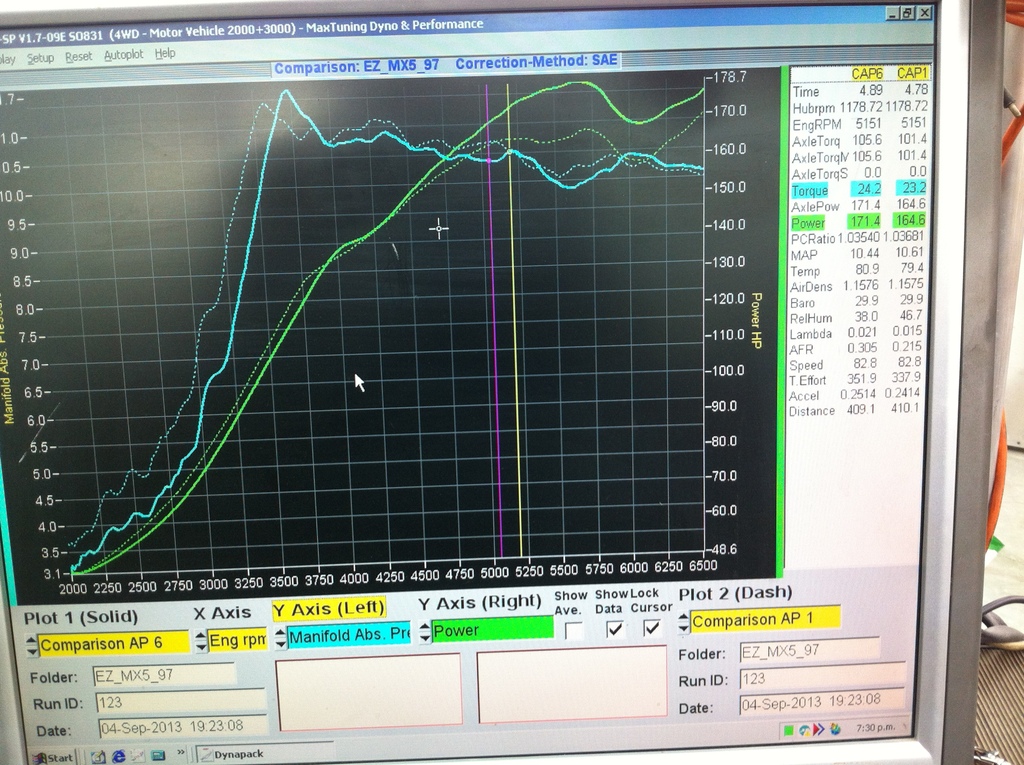Open the Help menu
Viewport: 1024px width, 765px height.
click(165, 54)
